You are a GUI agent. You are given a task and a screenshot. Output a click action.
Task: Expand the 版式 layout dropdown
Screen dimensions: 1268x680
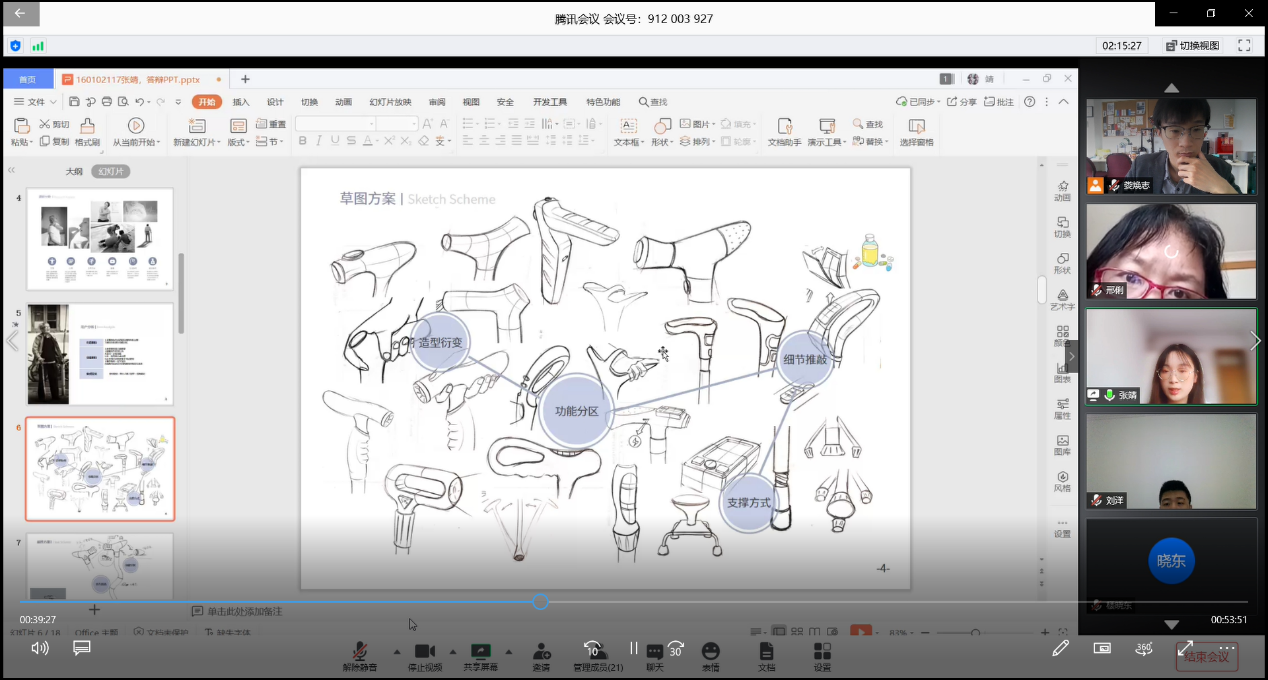pos(238,142)
